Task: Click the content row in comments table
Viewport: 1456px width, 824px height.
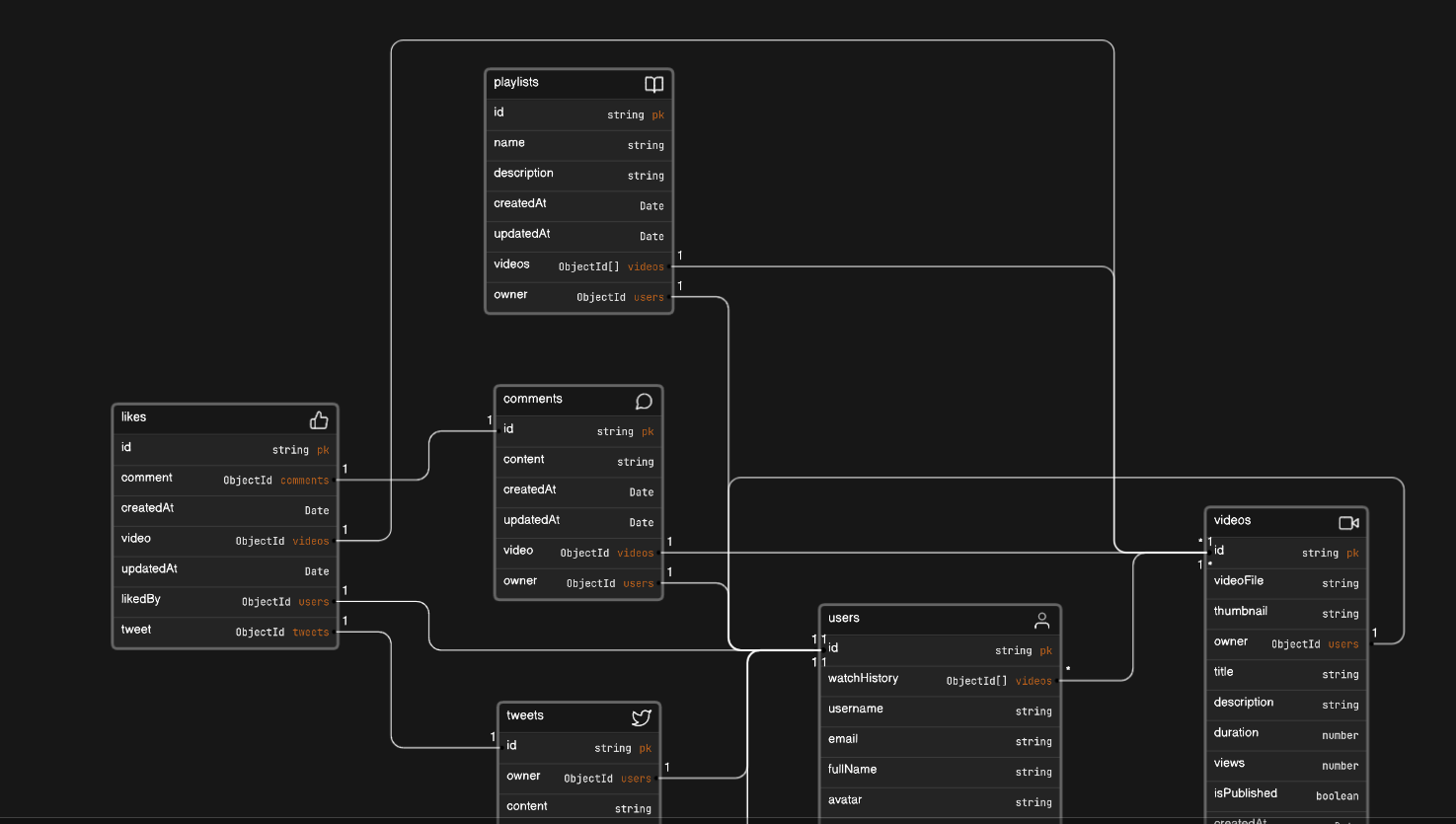Action: click(578, 461)
